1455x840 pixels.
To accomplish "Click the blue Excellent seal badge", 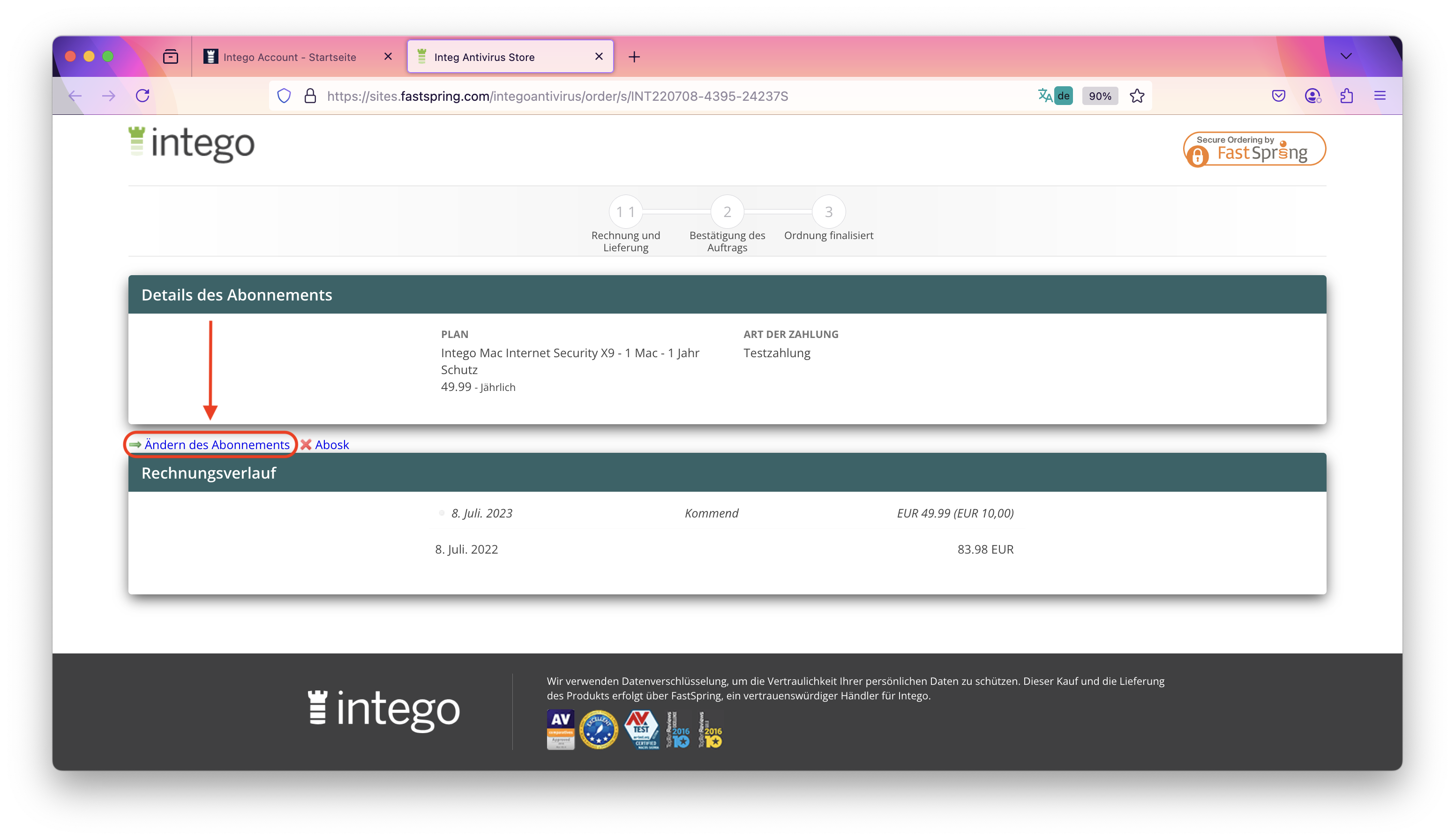I will tap(598, 729).
